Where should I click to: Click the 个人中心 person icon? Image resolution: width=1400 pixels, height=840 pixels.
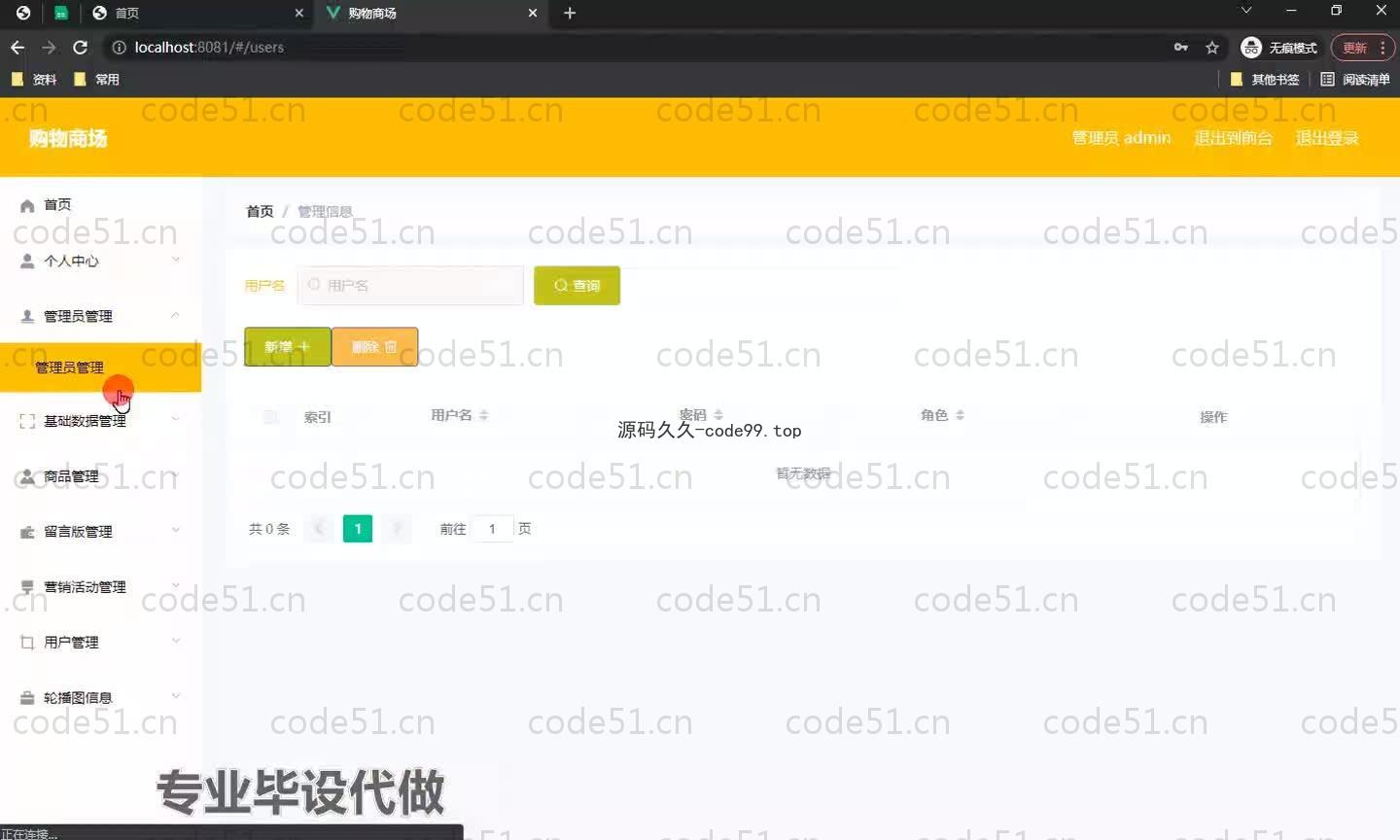(27, 261)
